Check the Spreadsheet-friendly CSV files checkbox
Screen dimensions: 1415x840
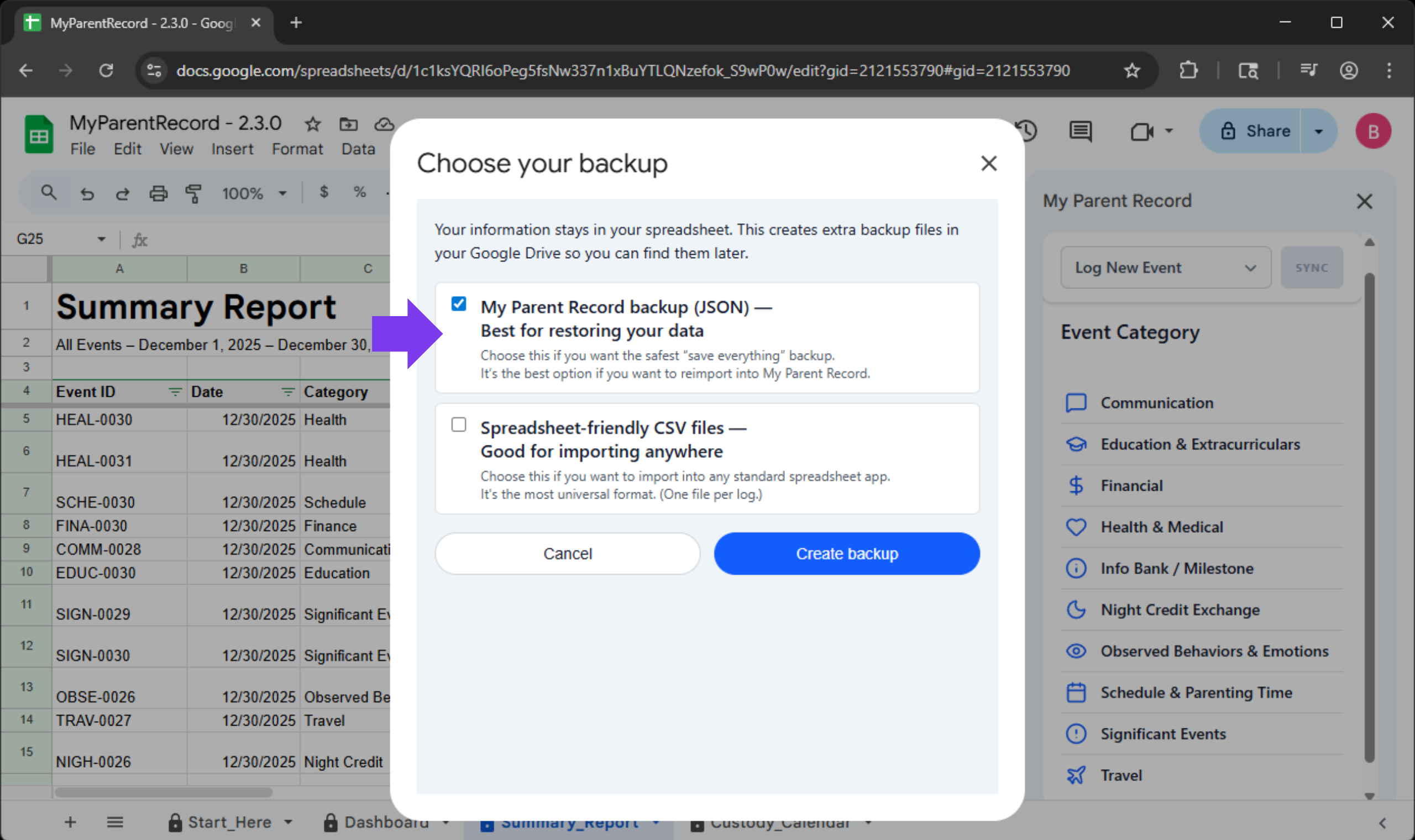(x=458, y=424)
